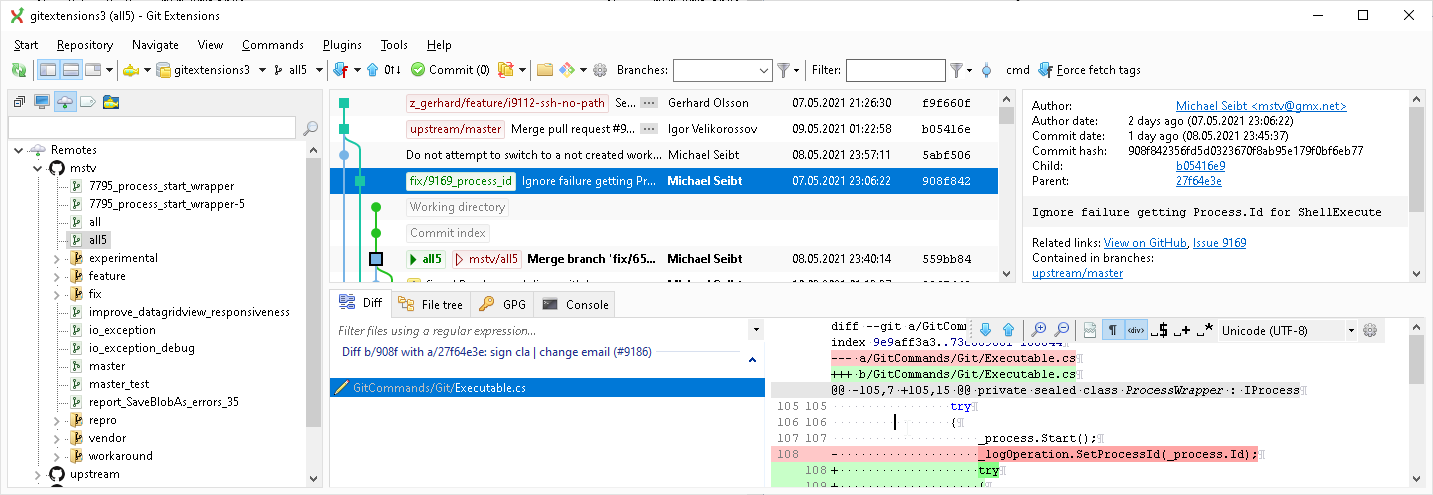Click the blue commit node icon near cmd
Viewport: 1433px width, 495px height.
tap(987, 70)
